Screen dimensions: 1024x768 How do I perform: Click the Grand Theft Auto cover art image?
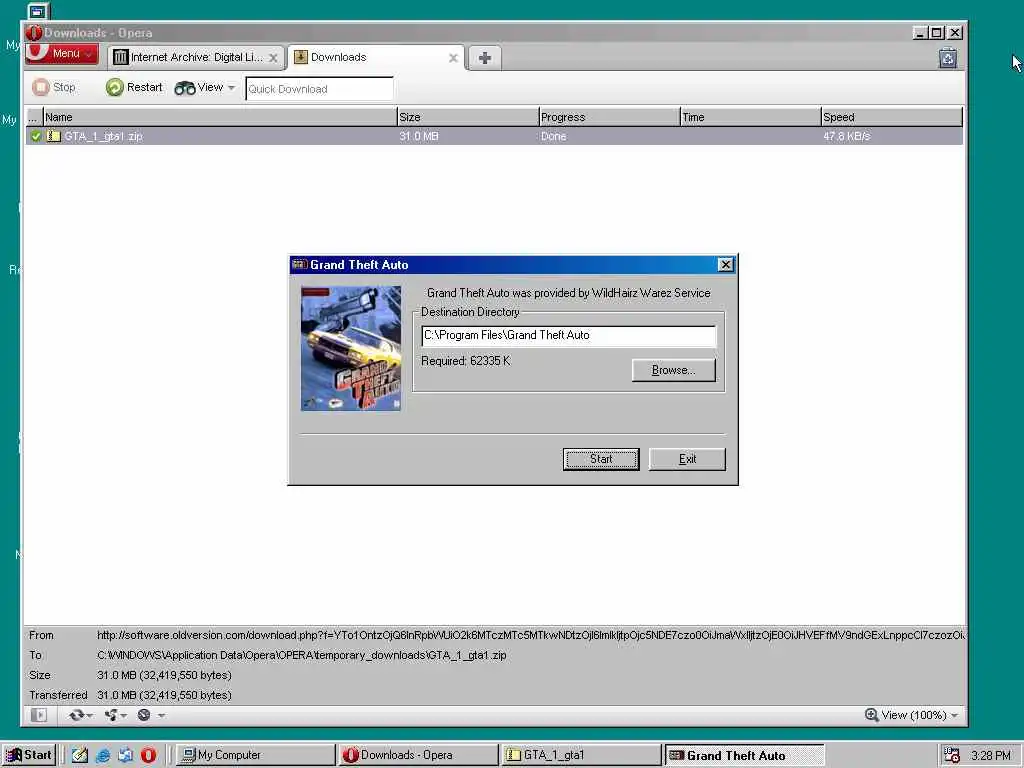pos(351,349)
